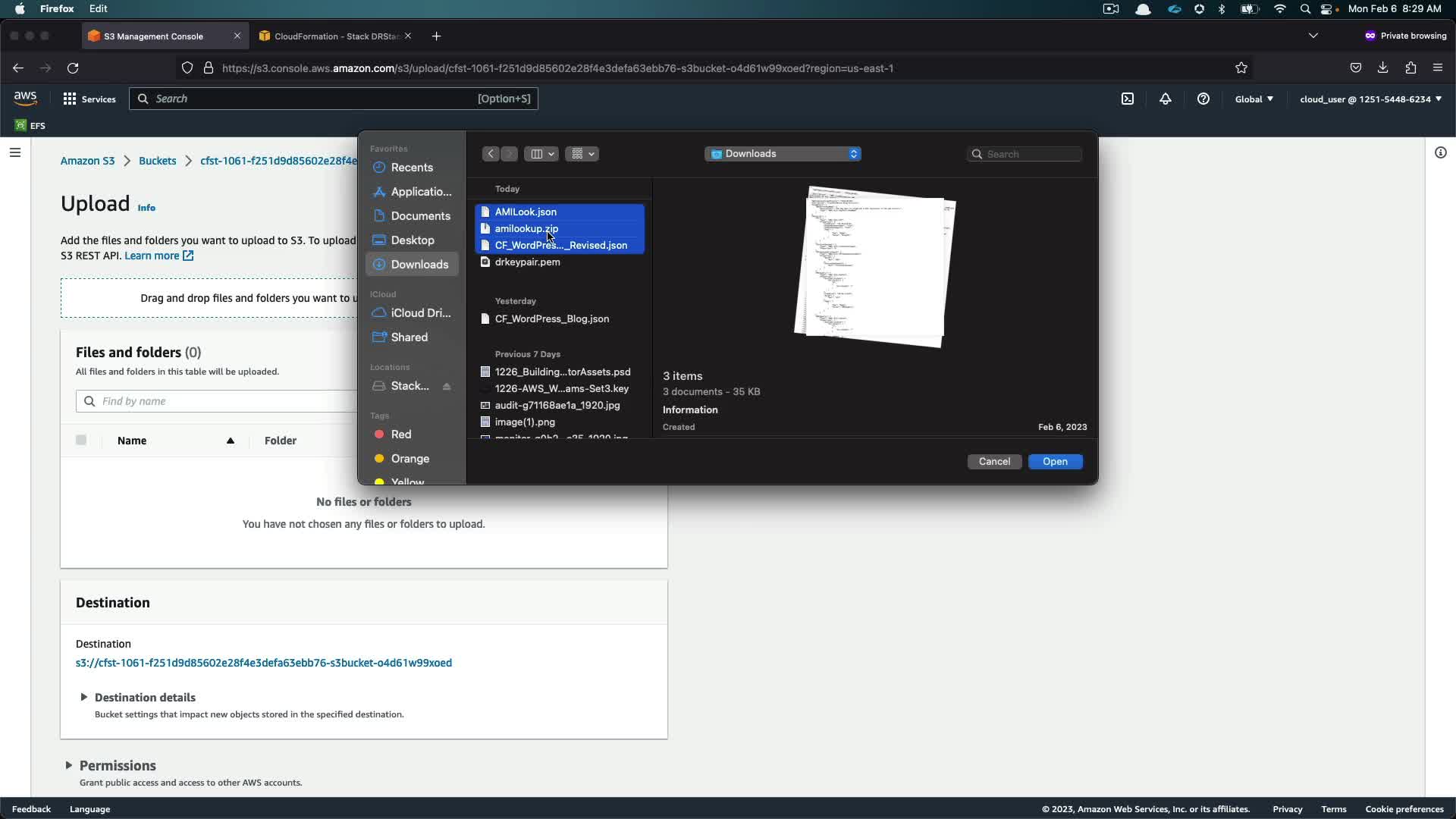The image size is (1456, 819).
Task: Open AWS CloudShell icon in header
Action: pyautogui.click(x=1128, y=99)
